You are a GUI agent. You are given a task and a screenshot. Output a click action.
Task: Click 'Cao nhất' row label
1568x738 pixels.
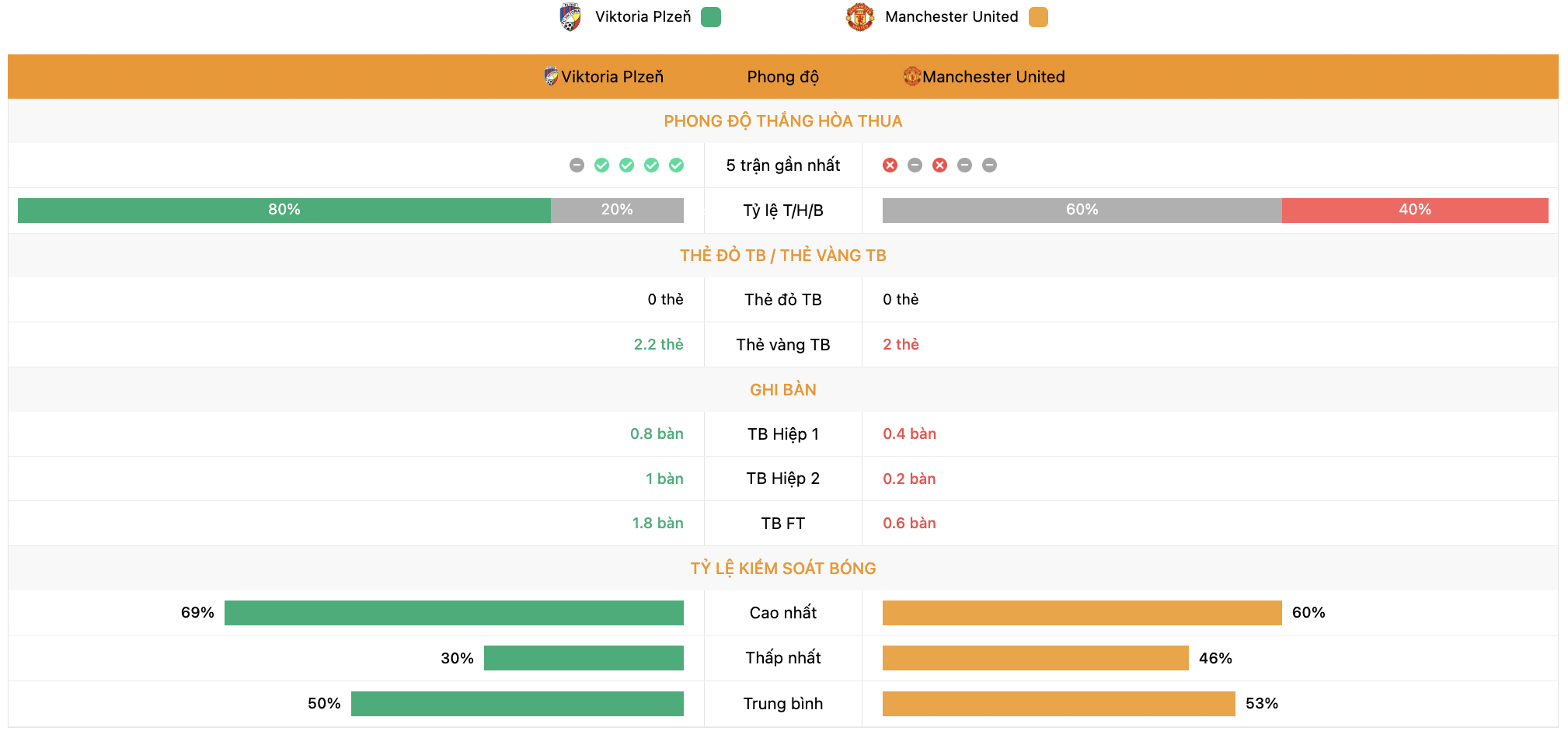click(x=783, y=613)
